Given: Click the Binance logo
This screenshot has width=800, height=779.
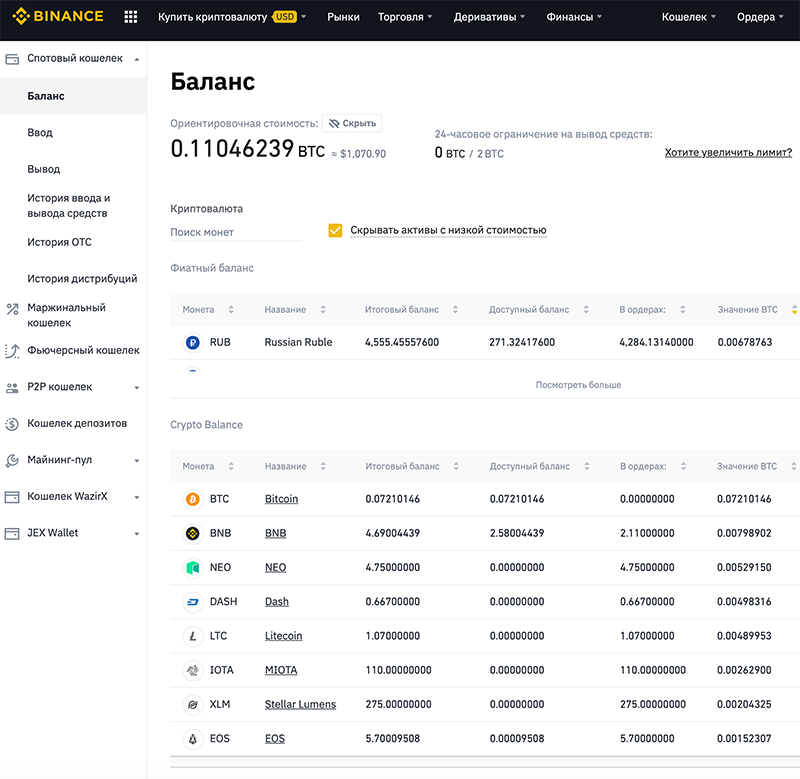Looking at the screenshot, I should (58, 16).
